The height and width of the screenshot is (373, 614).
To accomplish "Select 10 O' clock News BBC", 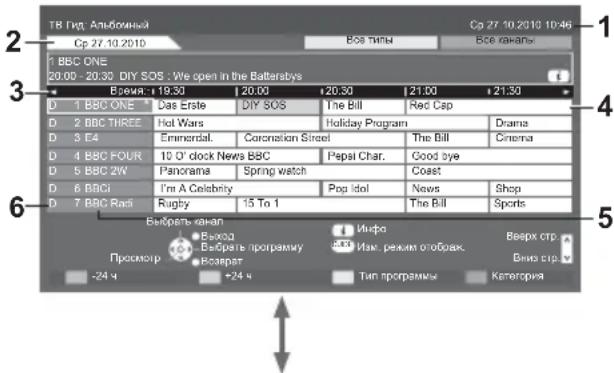I will [237, 156].
